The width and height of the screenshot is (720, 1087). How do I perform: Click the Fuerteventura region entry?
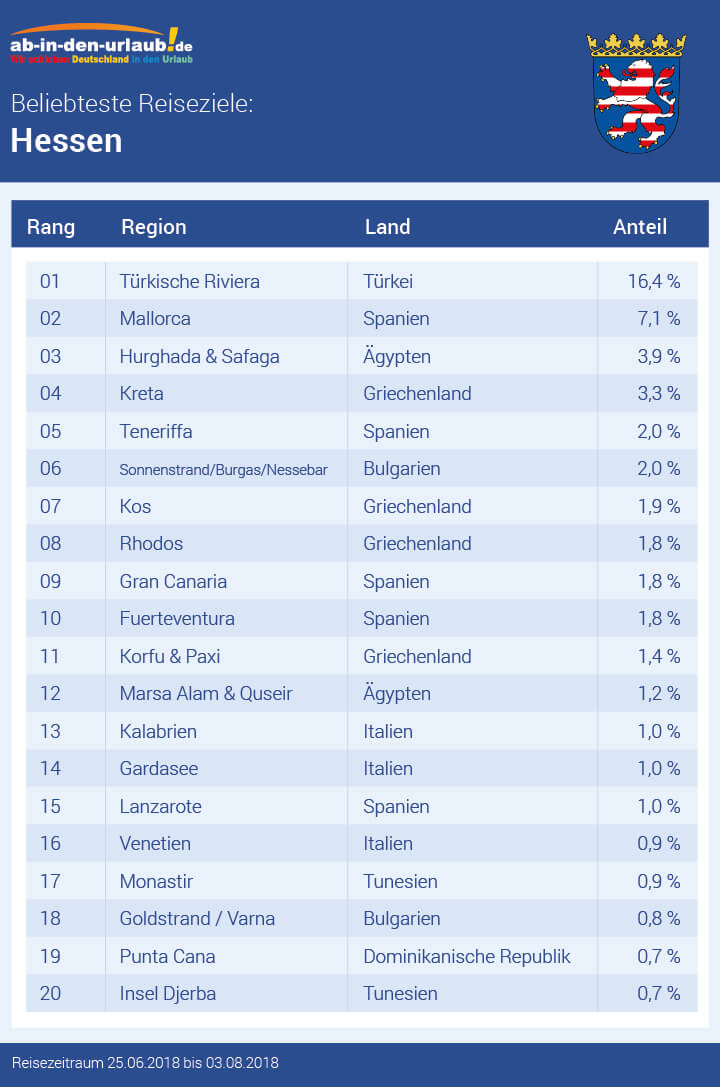pyautogui.click(x=177, y=619)
